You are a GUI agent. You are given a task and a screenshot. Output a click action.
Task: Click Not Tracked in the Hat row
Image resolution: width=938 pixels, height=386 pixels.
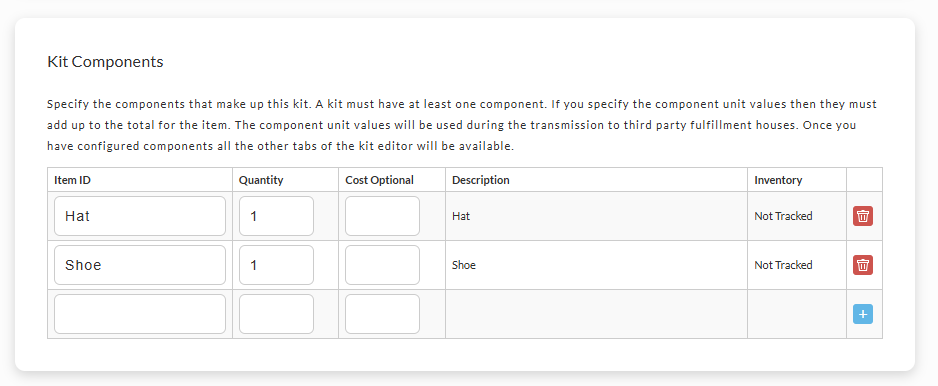pos(783,216)
